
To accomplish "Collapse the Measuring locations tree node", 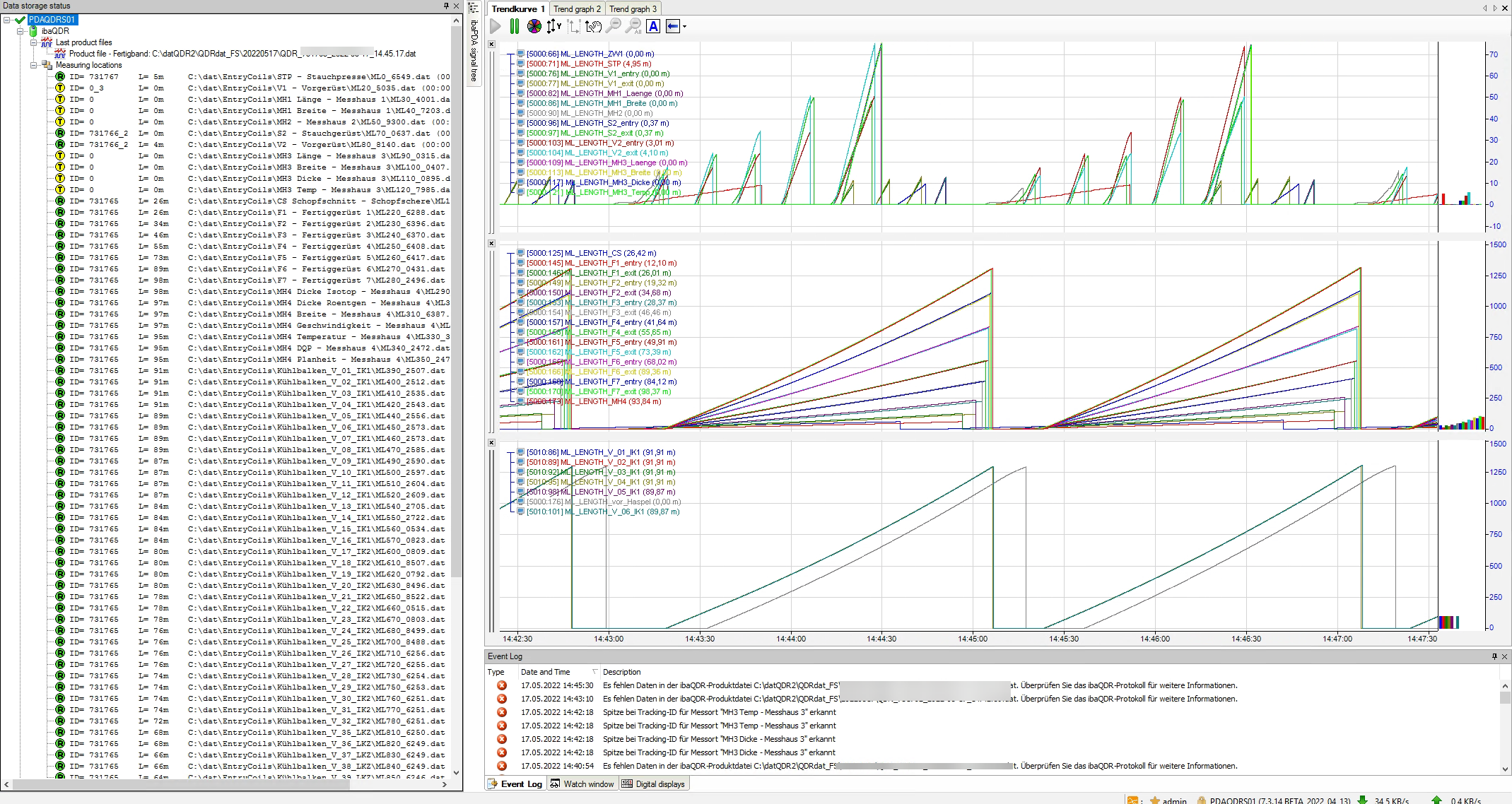I will click(33, 65).
